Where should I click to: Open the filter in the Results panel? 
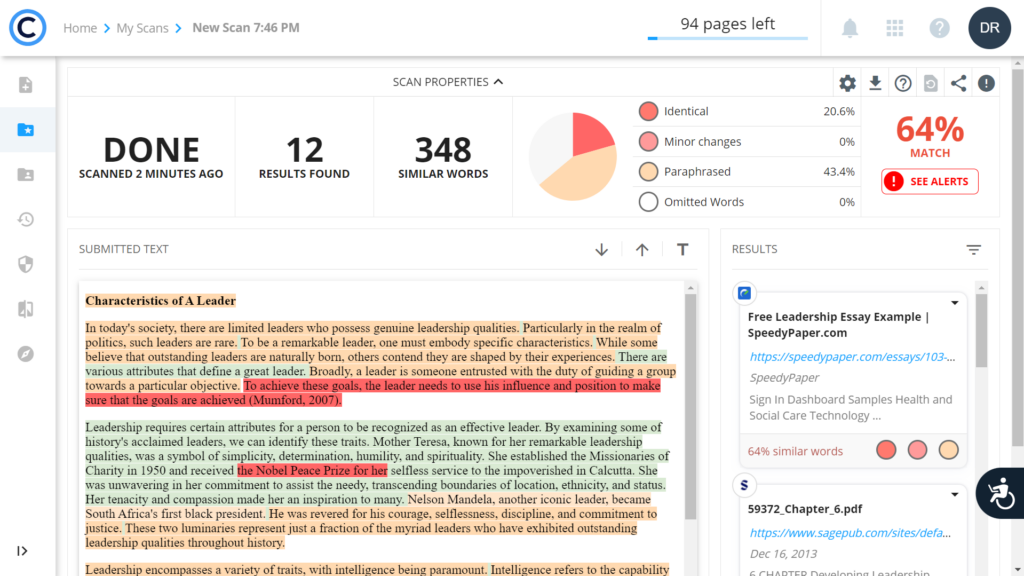[973, 249]
